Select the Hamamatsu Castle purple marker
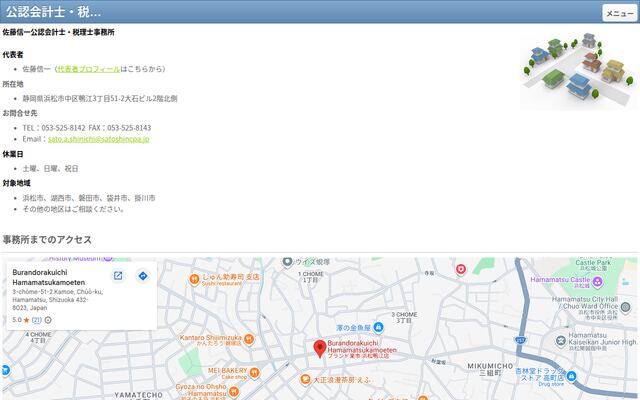This screenshot has height=400, width=640. tap(598, 281)
